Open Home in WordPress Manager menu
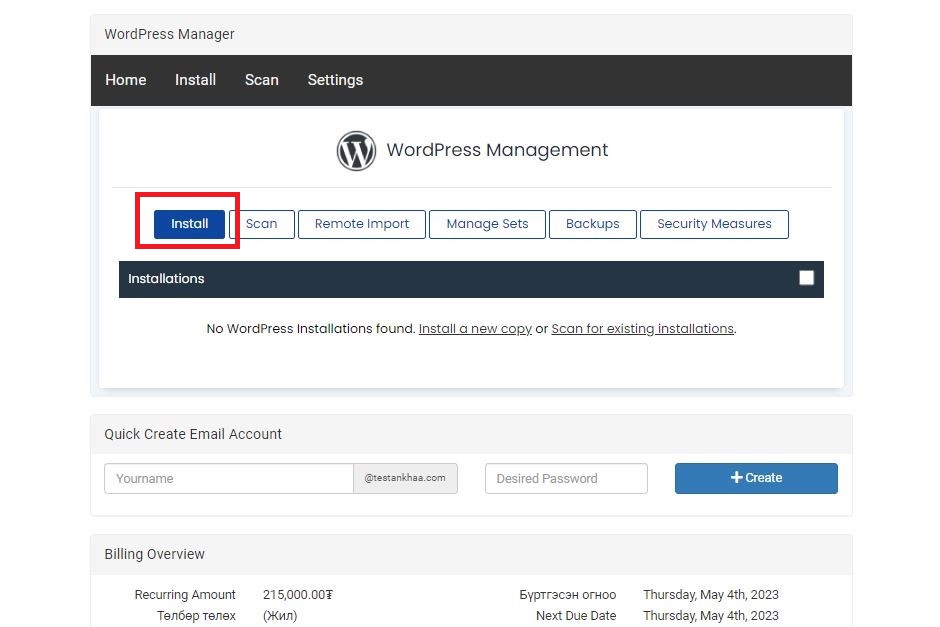This screenshot has width=940, height=627. tap(126, 80)
